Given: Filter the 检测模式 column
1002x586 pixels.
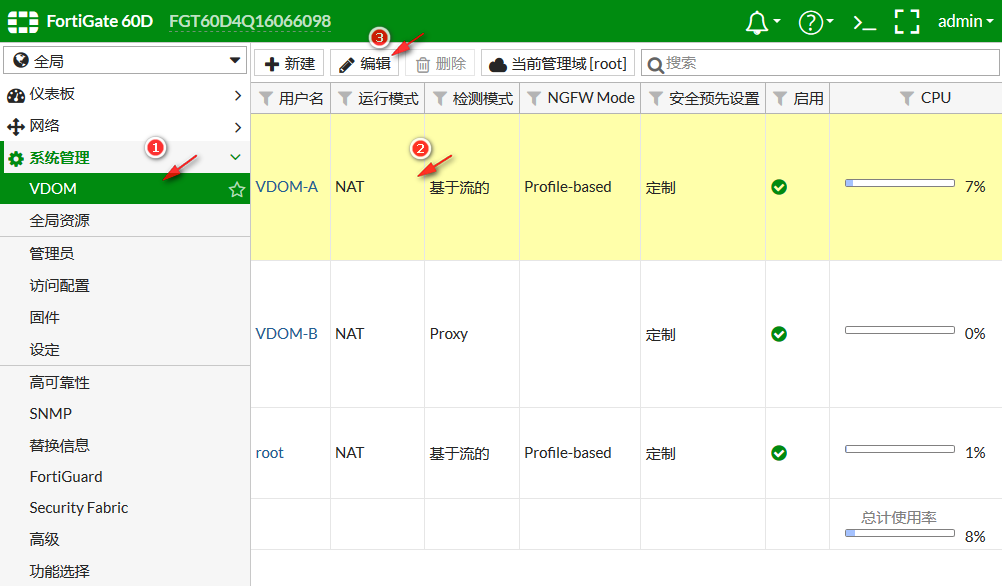Looking at the screenshot, I should point(440,98).
